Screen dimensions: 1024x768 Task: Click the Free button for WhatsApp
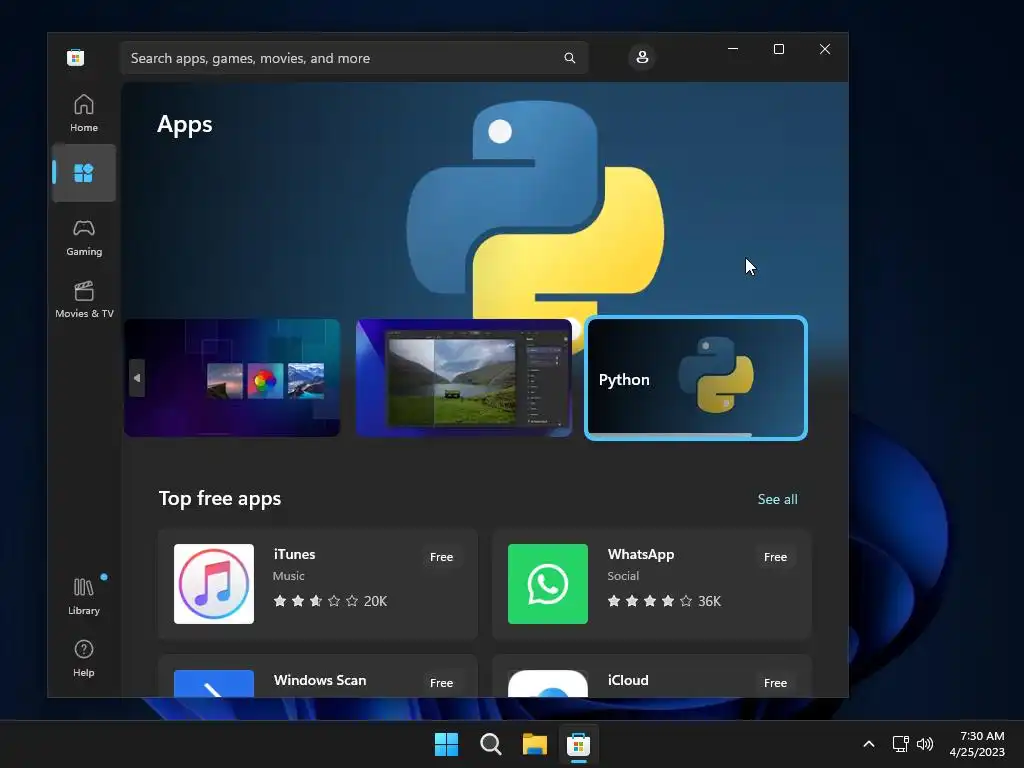tap(775, 557)
